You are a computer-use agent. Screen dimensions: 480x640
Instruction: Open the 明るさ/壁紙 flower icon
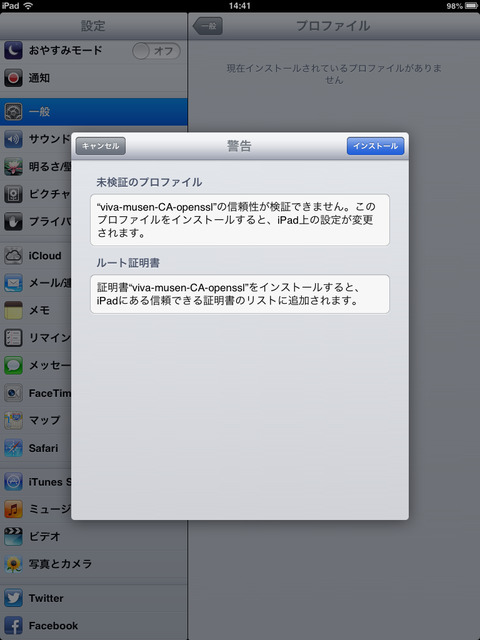click(x=13, y=167)
